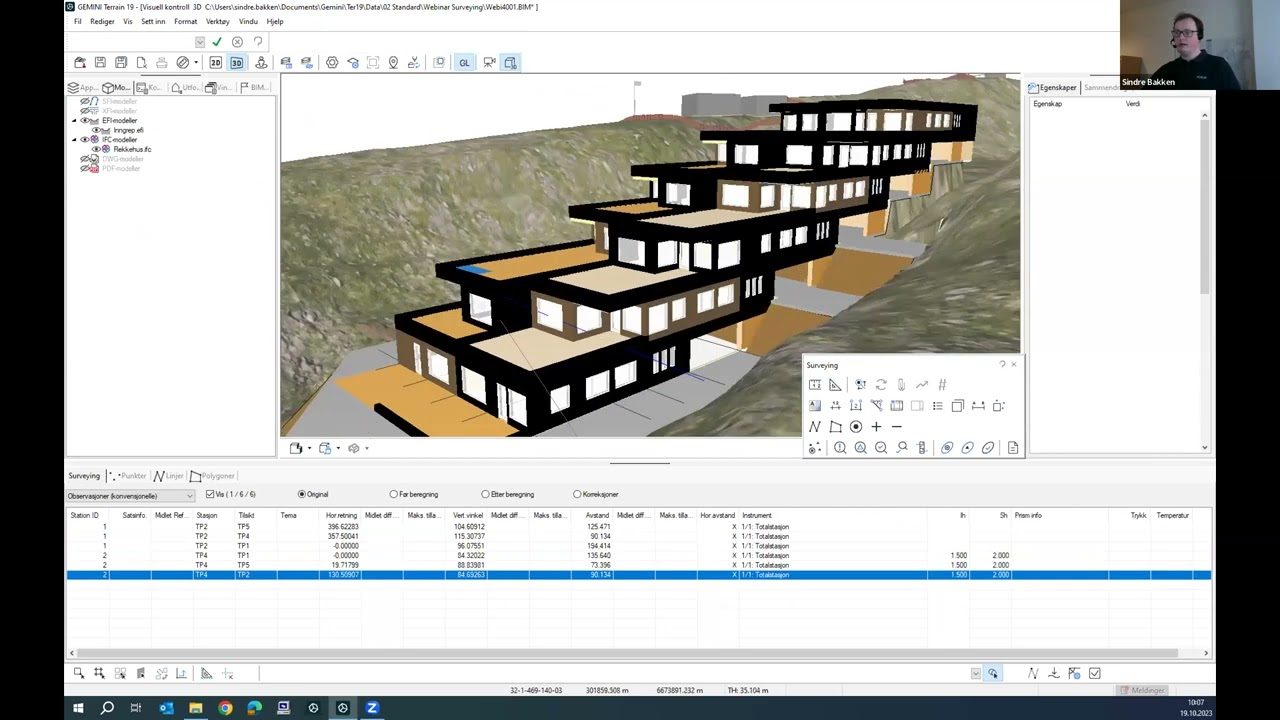Image resolution: width=1280 pixels, height=720 pixels.
Task: Sort the table by the Avstand column header
Action: click(597, 515)
